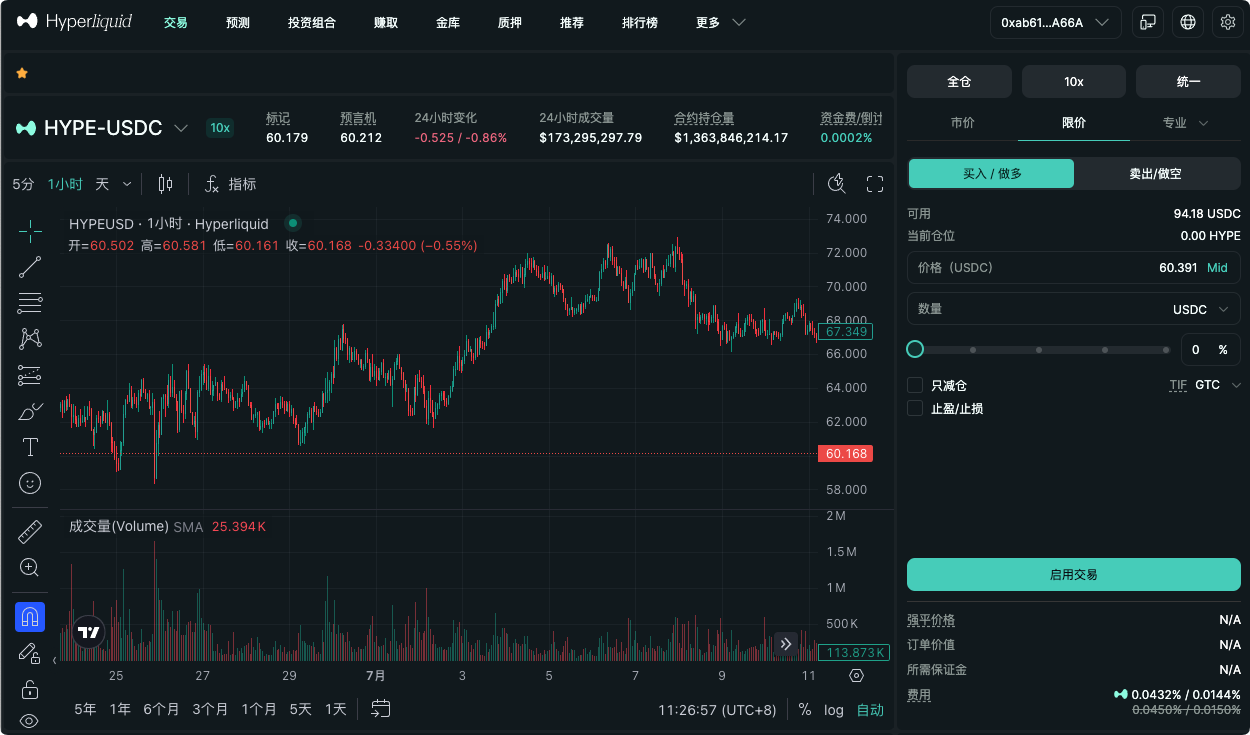Screen dimensions: 1250x735
Task: Click the favorite star icon
Action: point(22,73)
